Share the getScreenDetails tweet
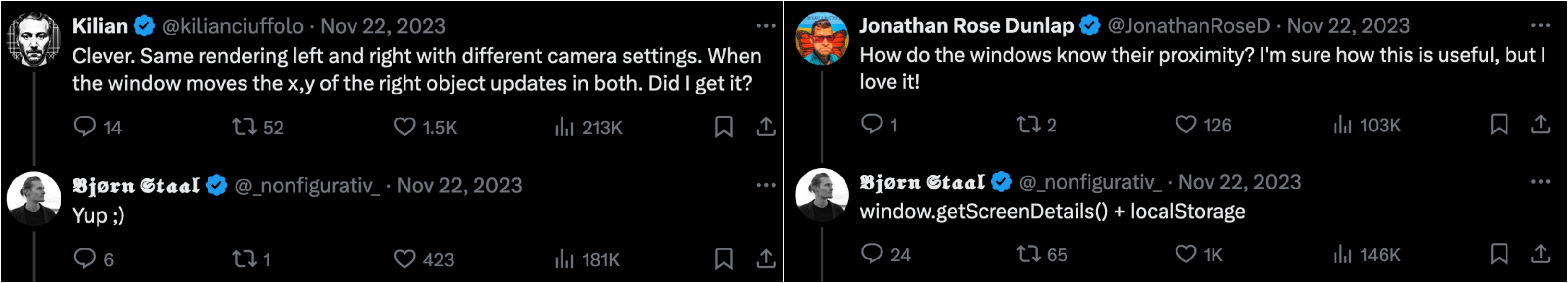1568x283 pixels. (x=1540, y=253)
